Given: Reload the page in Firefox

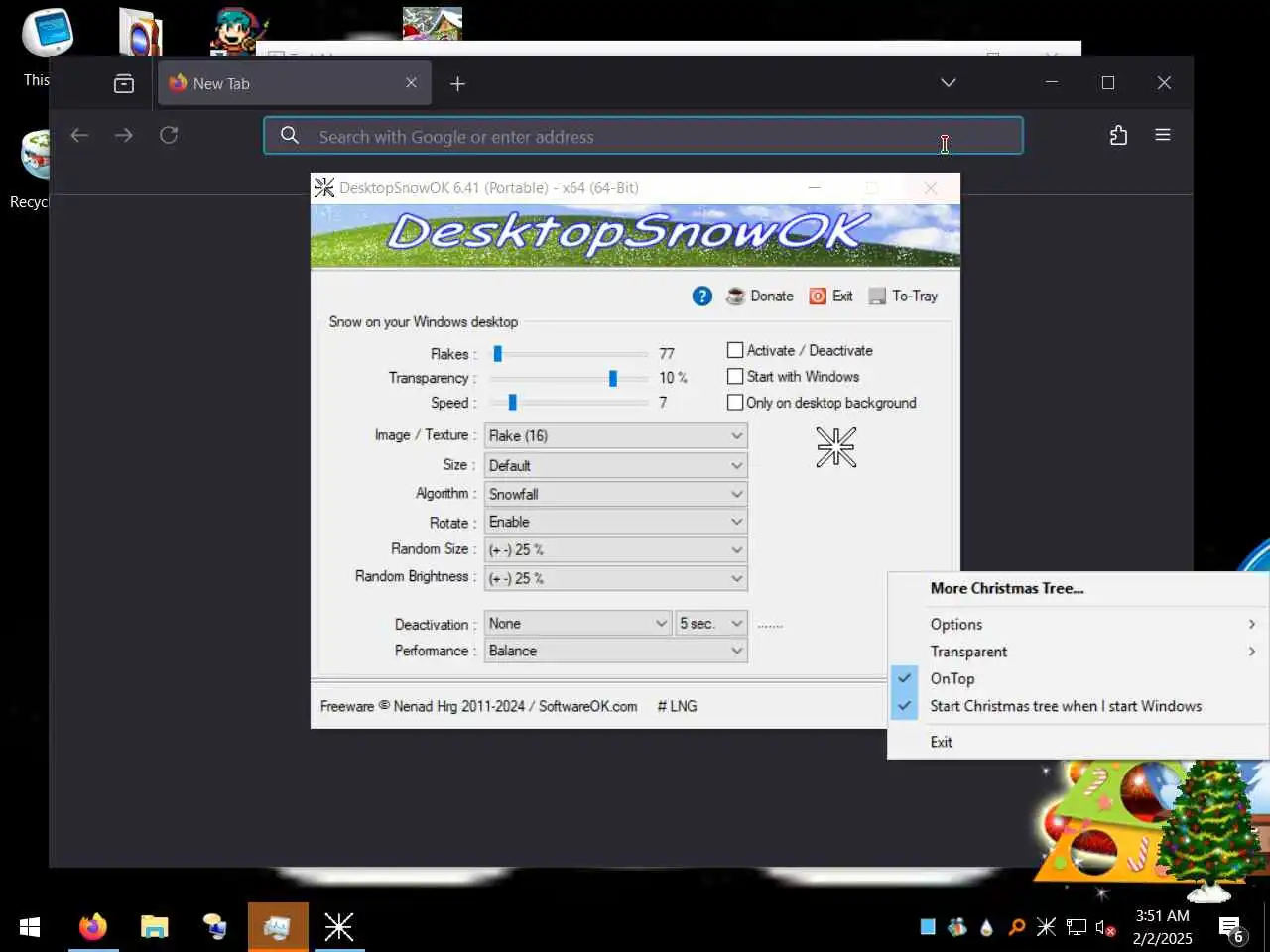Looking at the screenshot, I should point(169,135).
